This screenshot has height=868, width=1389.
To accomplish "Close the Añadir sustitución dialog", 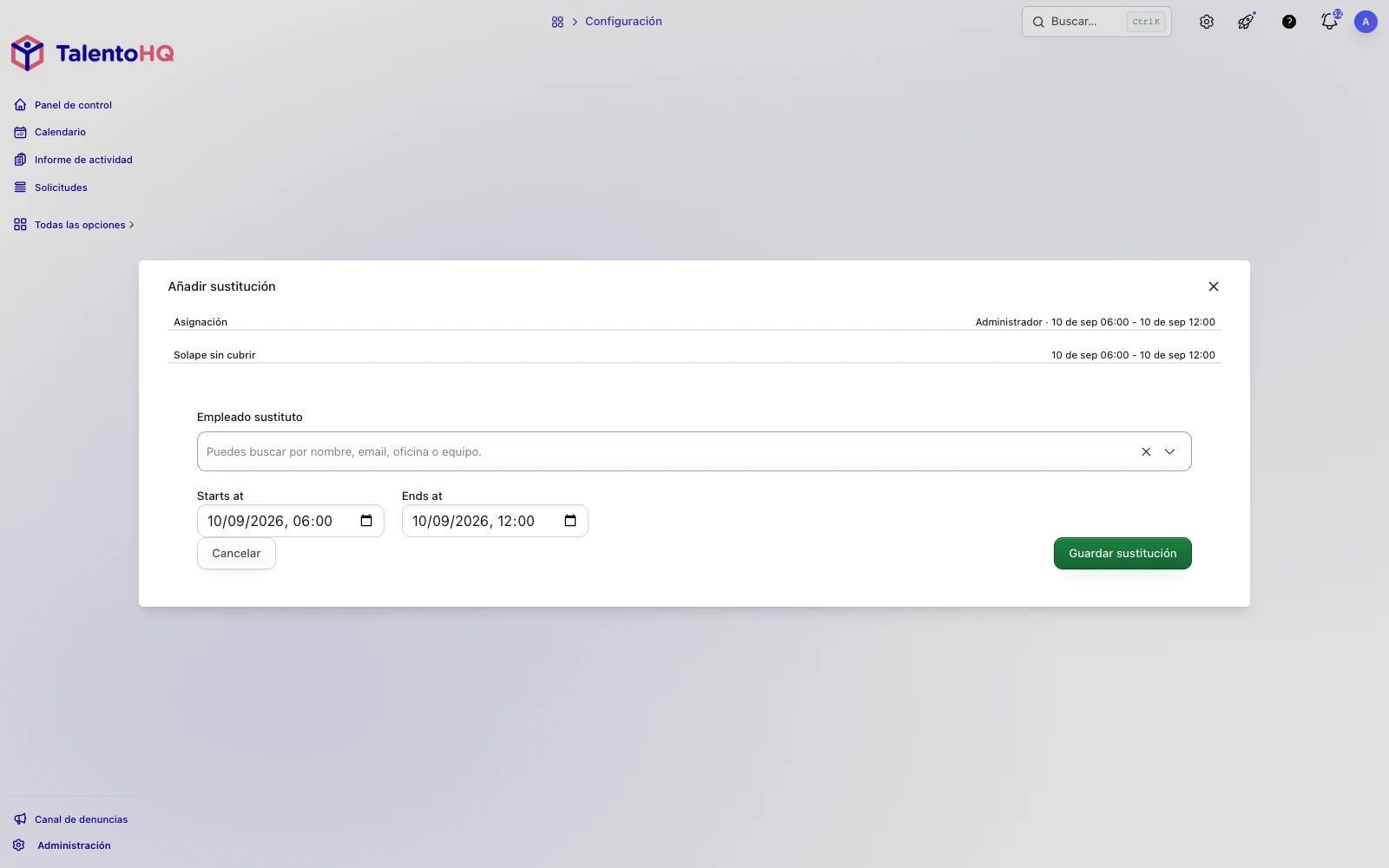I will [x=1214, y=286].
